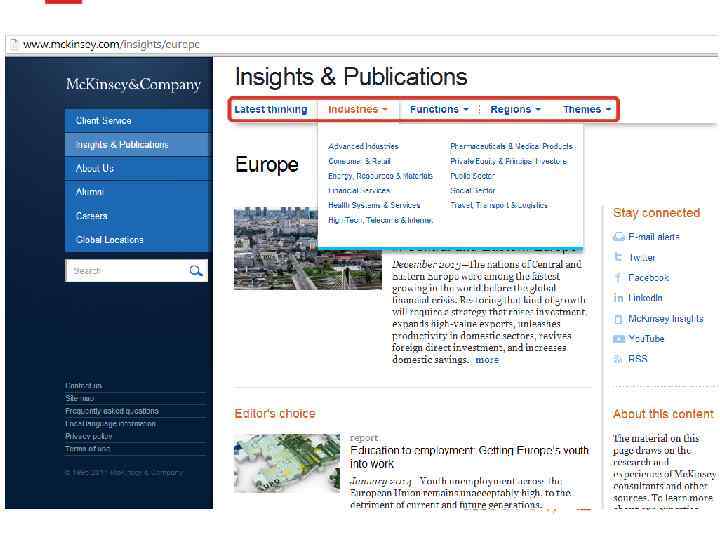Click the browser address bar URL
Viewport: 720px width, 540px height.
(111, 44)
